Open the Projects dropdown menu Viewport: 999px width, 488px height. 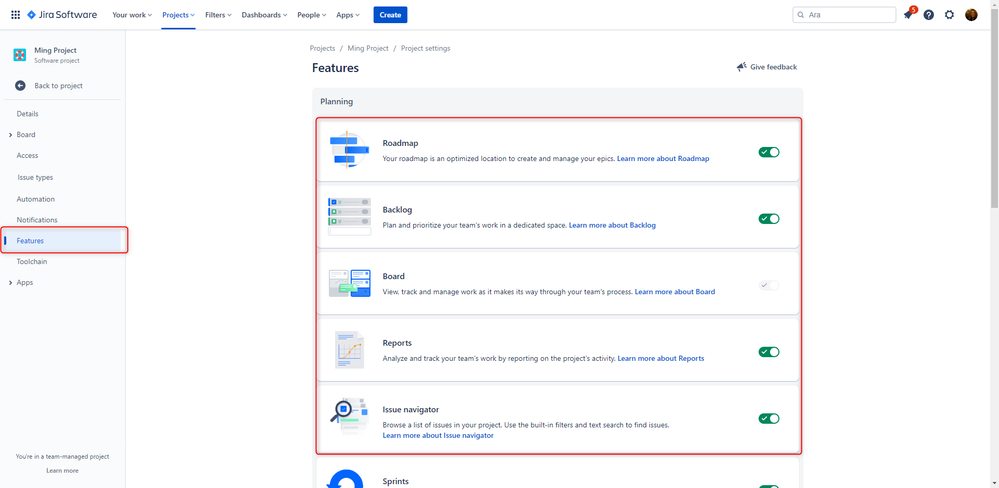pyautogui.click(x=178, y=15)
